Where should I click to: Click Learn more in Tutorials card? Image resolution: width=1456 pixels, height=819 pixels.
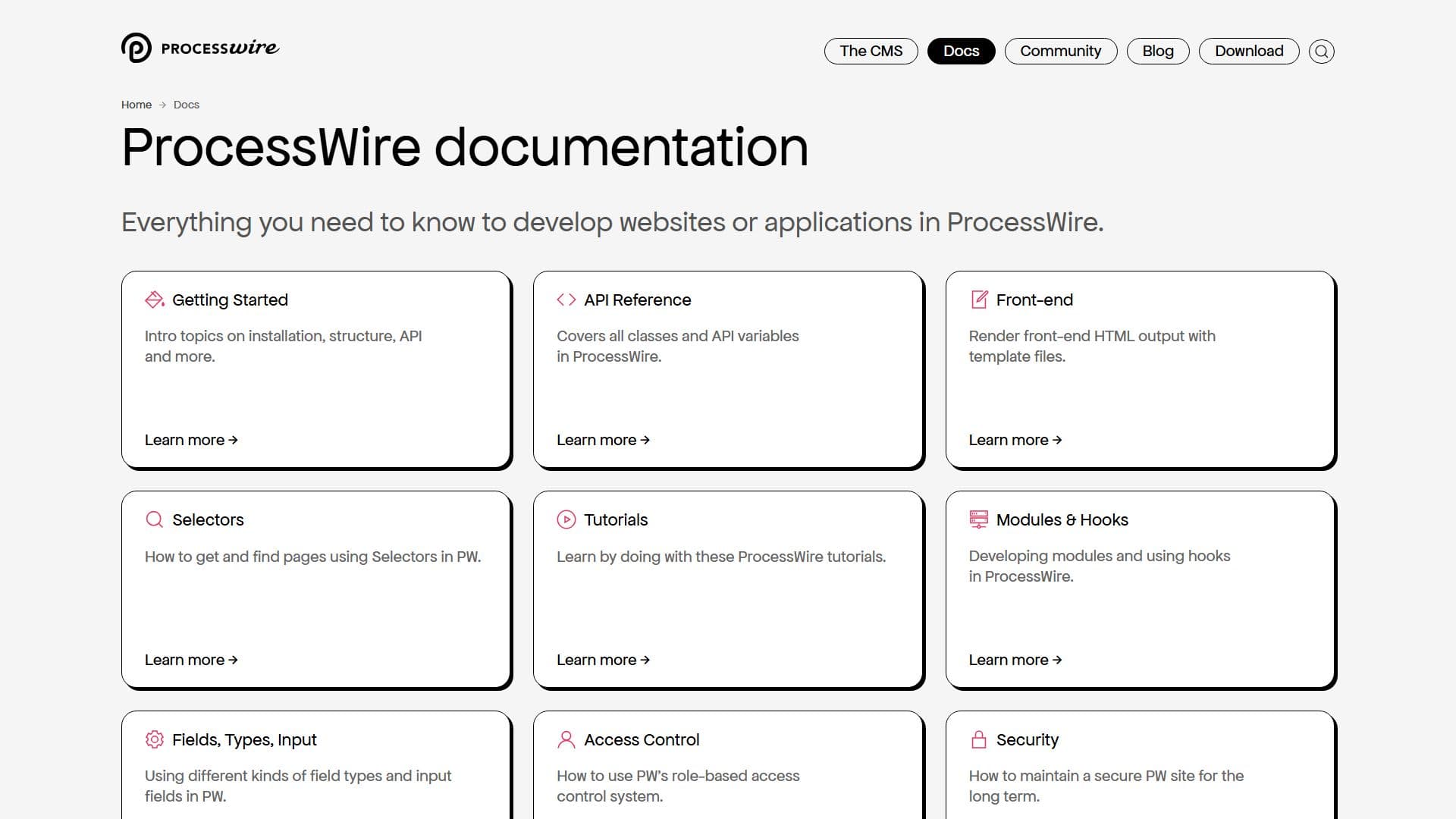(603, 660)
